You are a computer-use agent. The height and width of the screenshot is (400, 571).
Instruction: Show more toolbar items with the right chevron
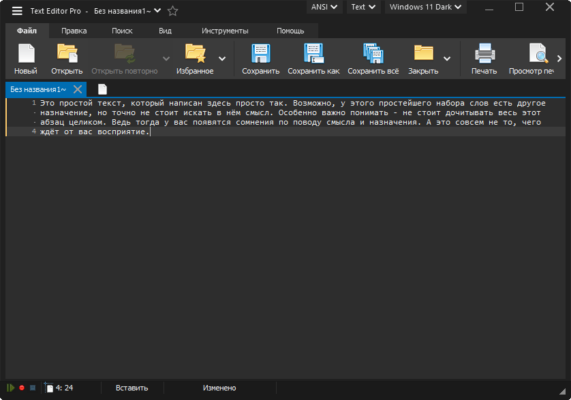[559, 59]
